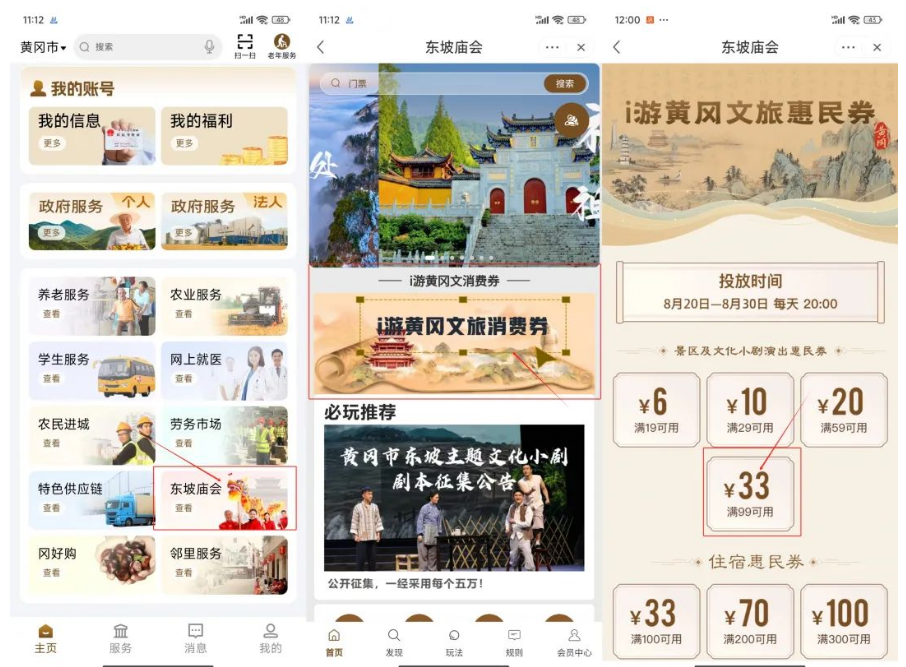Screen dimensions: 906x667
Task: Click 更多 under 我的信息 card
Action: pos(52,143)
